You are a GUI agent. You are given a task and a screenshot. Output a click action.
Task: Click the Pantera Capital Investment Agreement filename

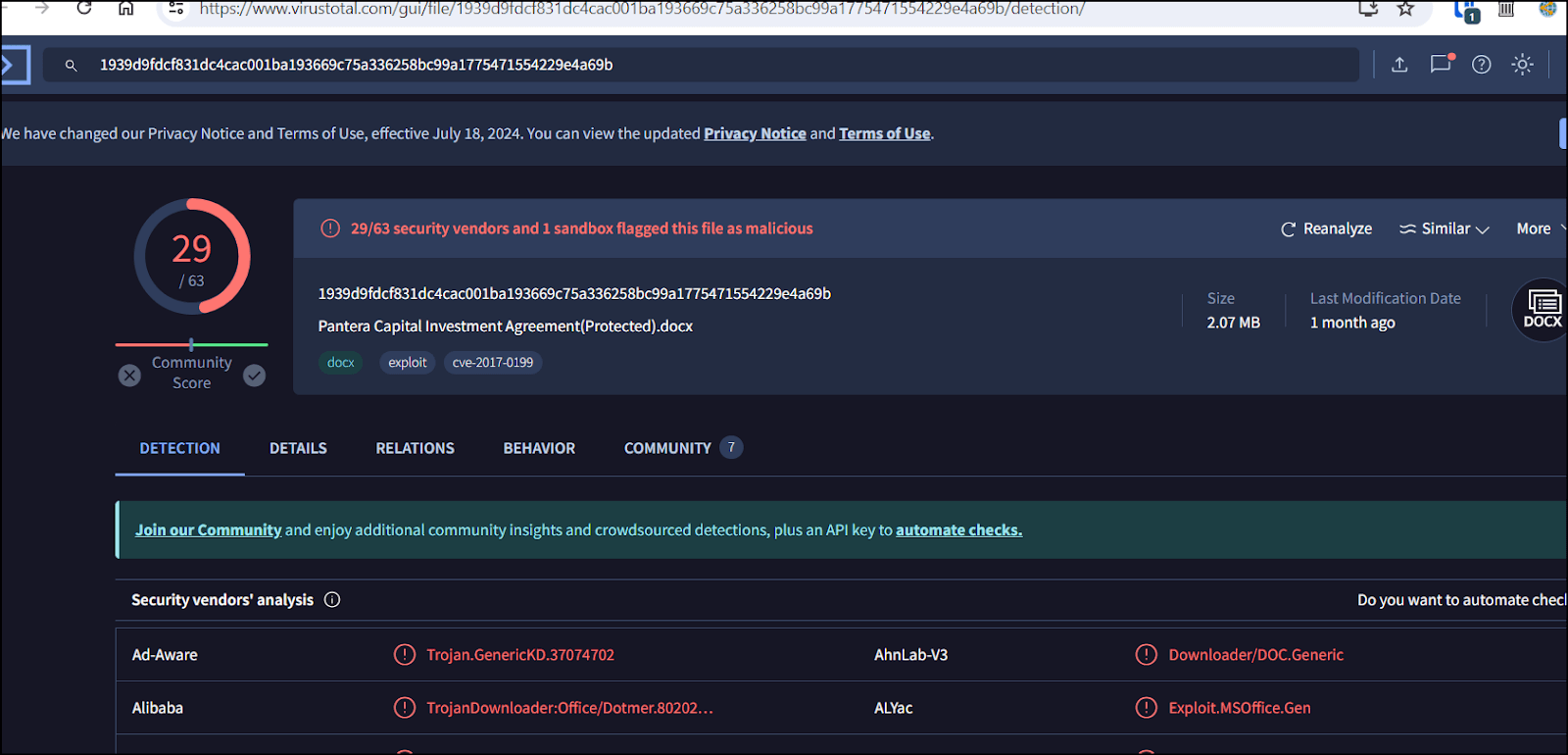506,326
